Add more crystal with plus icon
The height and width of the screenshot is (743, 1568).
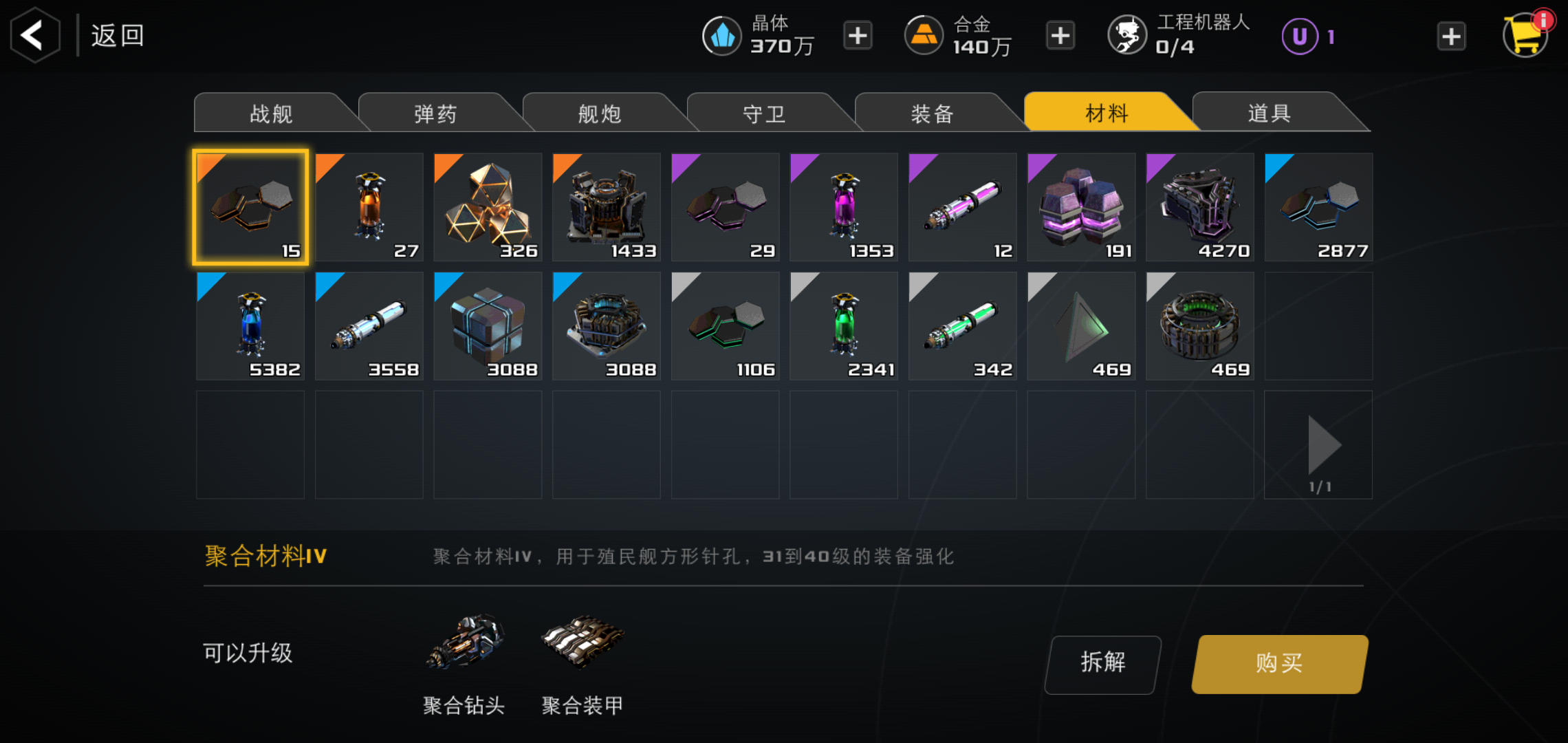tap(858, 35)
